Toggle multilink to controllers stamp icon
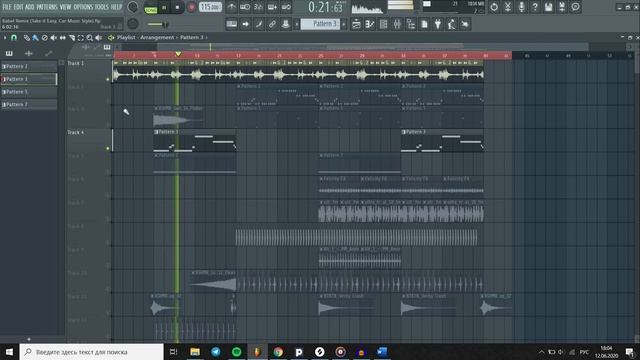Image resolution: width=640 pixels, height=360 pixels. point(285,24)
